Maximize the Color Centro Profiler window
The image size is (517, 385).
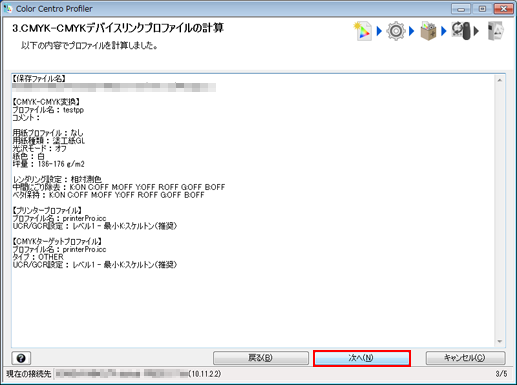[x=482, y=9]
